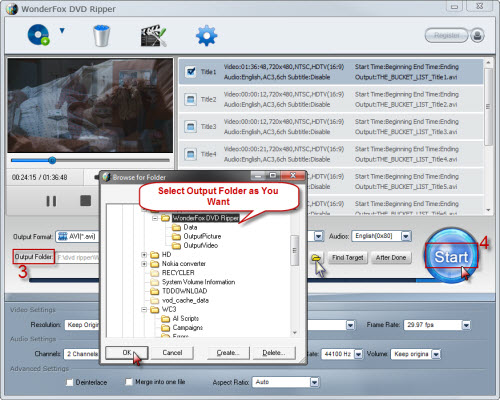Pause playback in the preview player

pyautogui.click(x=51, y=201)
